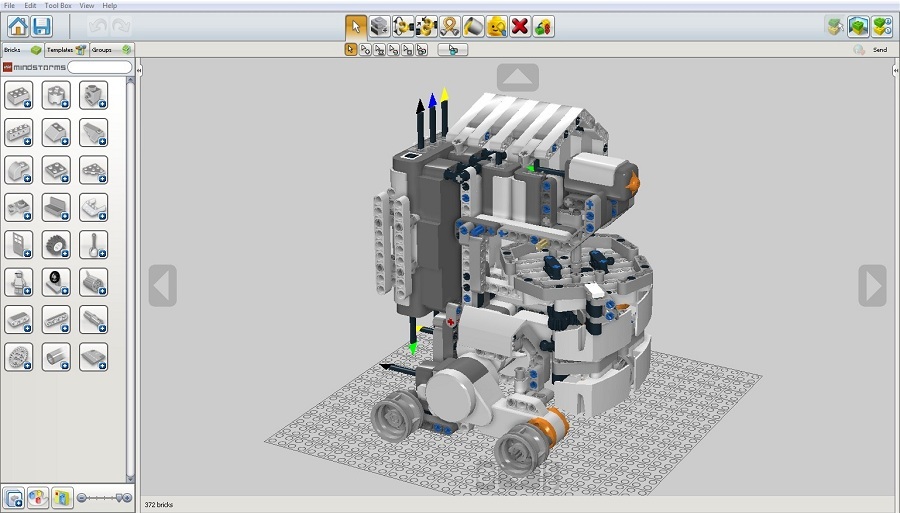Expand the round bricks category
Screen dimensions: 900x513
tap(56, 95)
